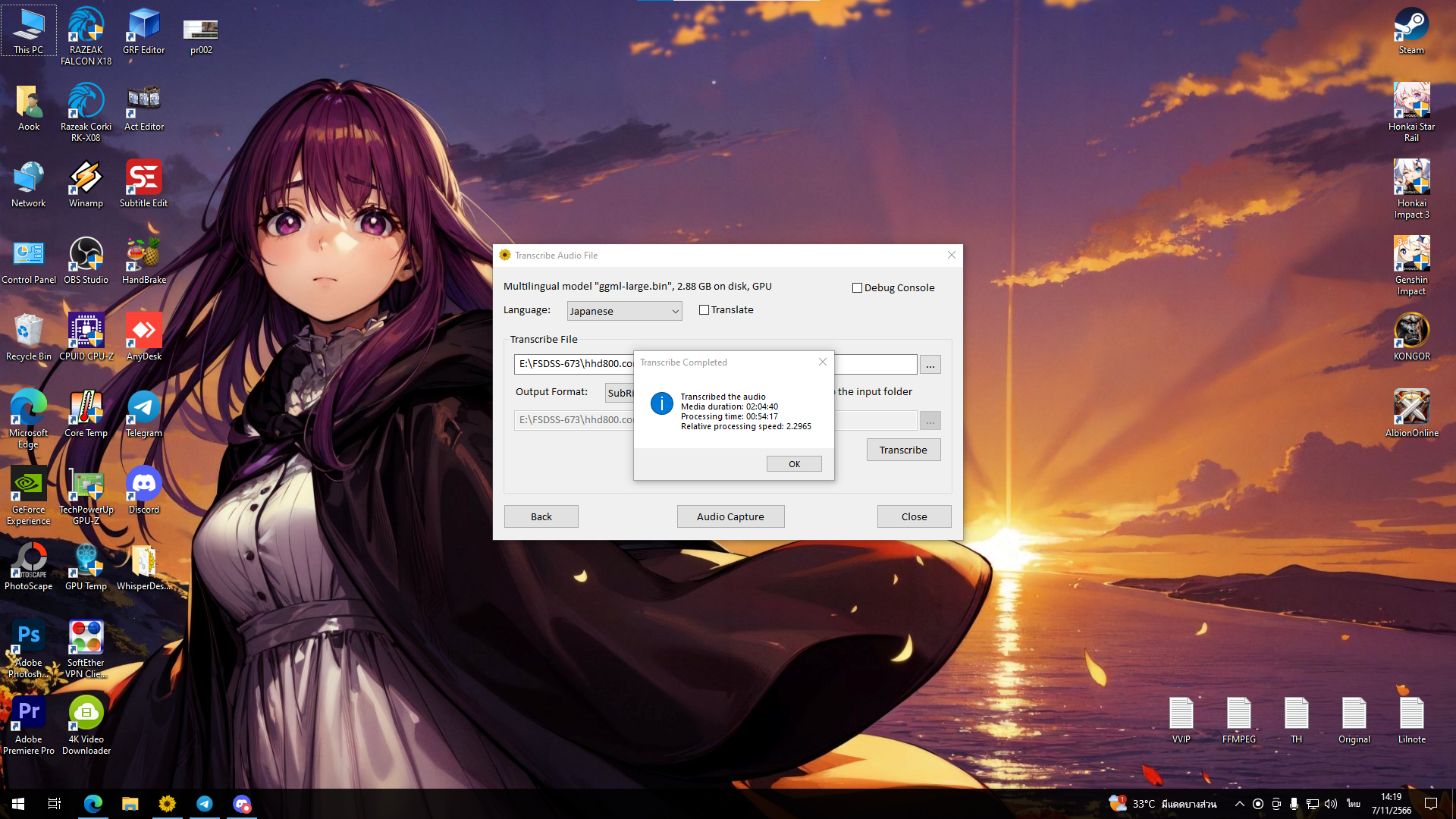Select the PhotoScape icon
Image resolution: width=1456 pixels, height=819 pixels.
[29, 567]
